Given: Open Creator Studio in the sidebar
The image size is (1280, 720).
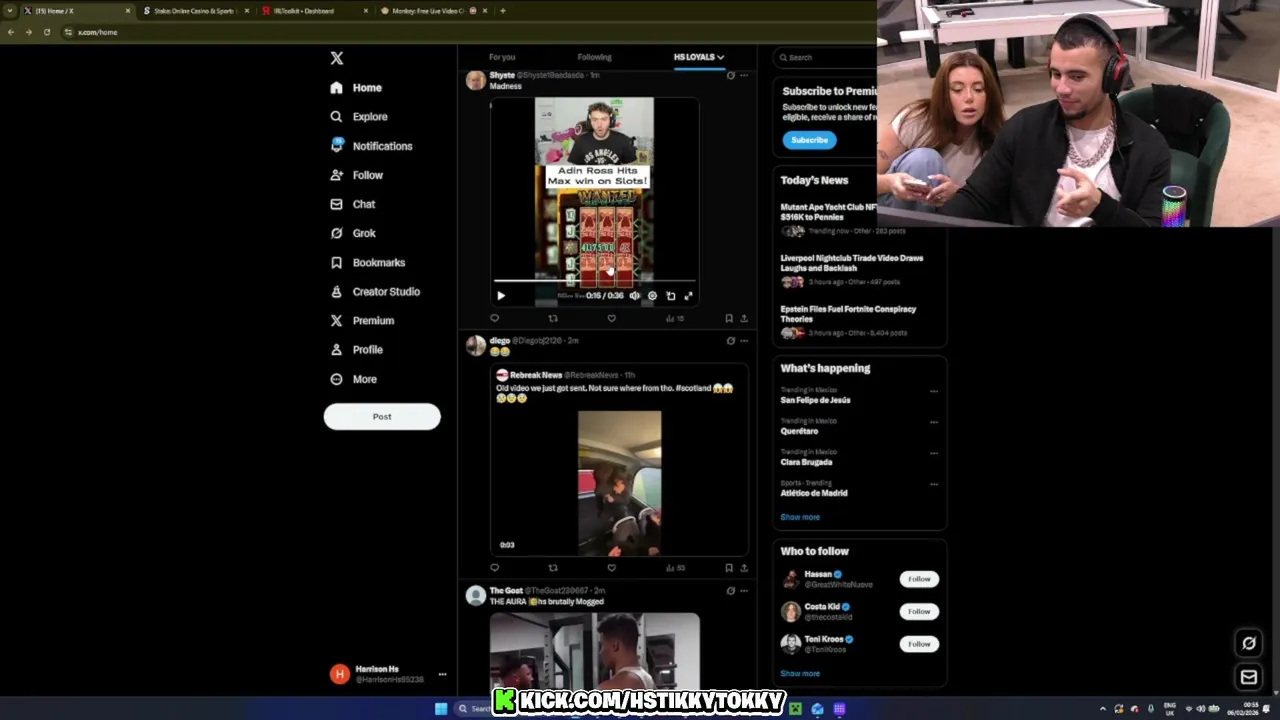Looking at the screenshot, I should click(x=375, y=291).
